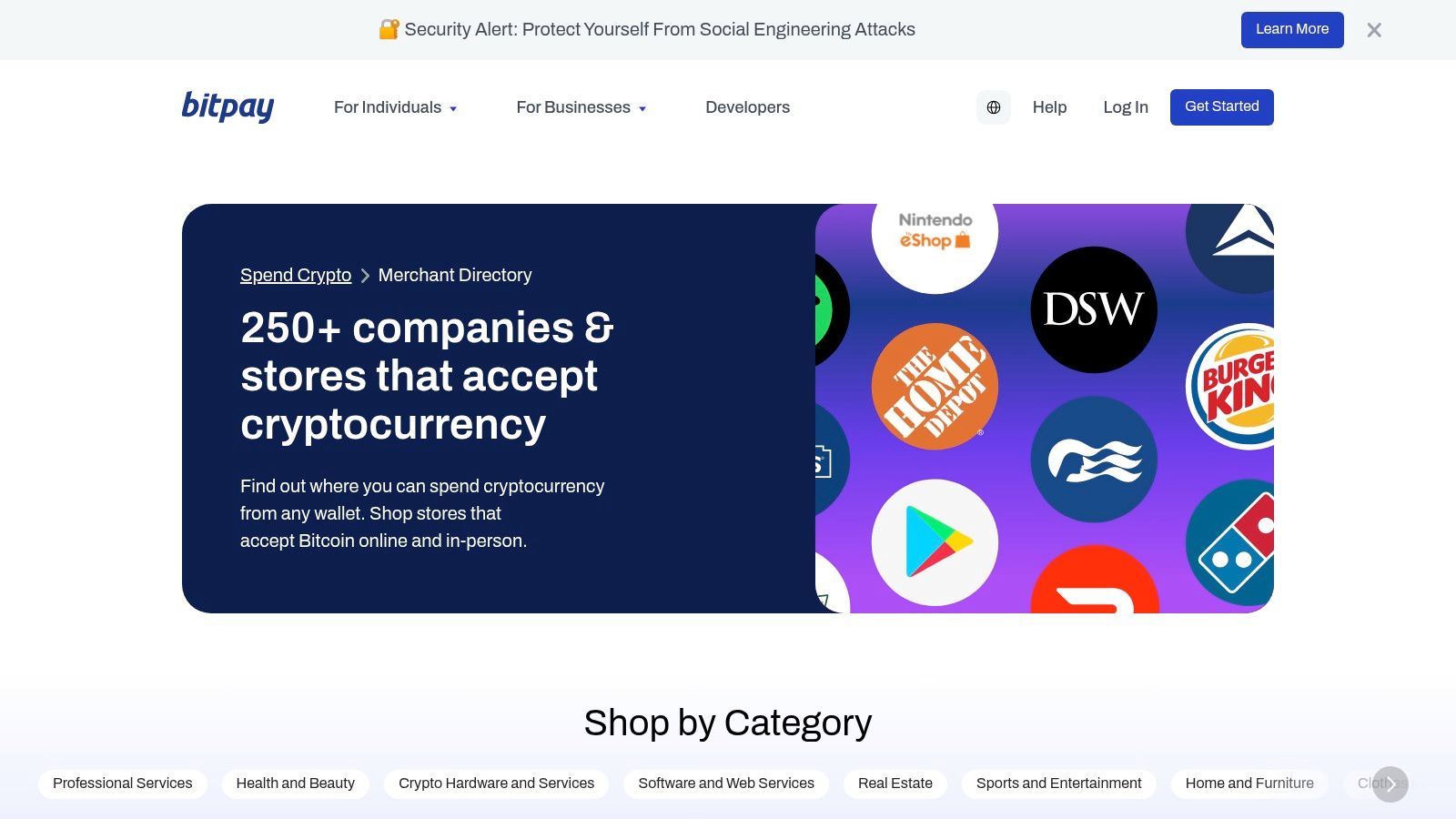Show more categories with right arrow
This screenshot has height=819, width=1456.
click(x=1390, y=784)
